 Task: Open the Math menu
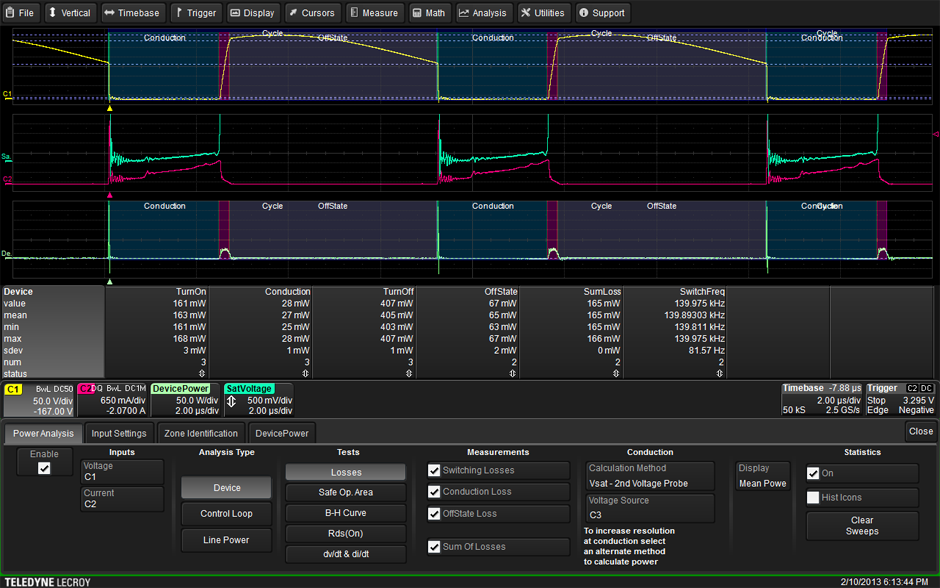[428, 13]
